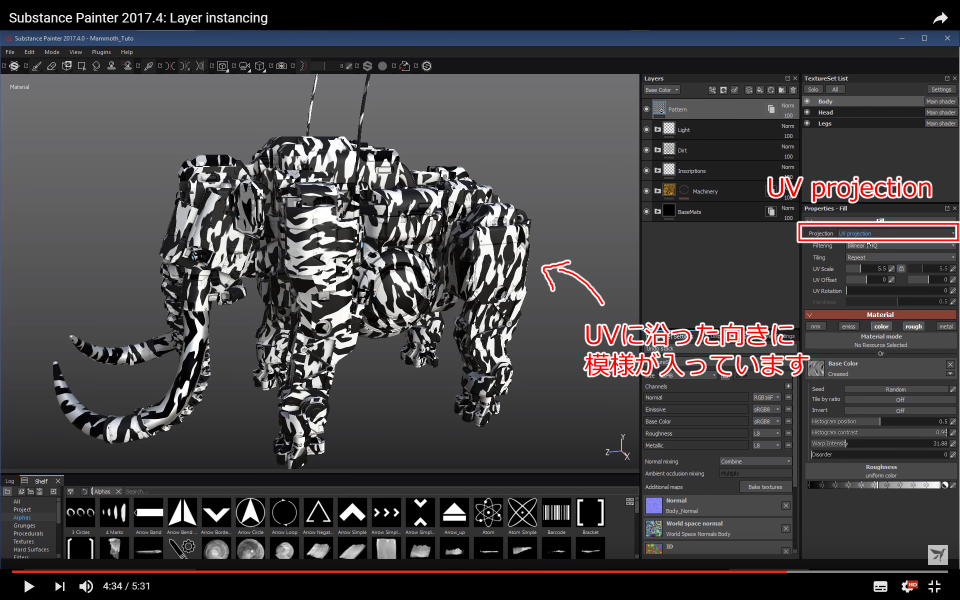Open the Tiling dropdown set to Repeat
Screen dimensions: 960x600
tap(900, 257)
